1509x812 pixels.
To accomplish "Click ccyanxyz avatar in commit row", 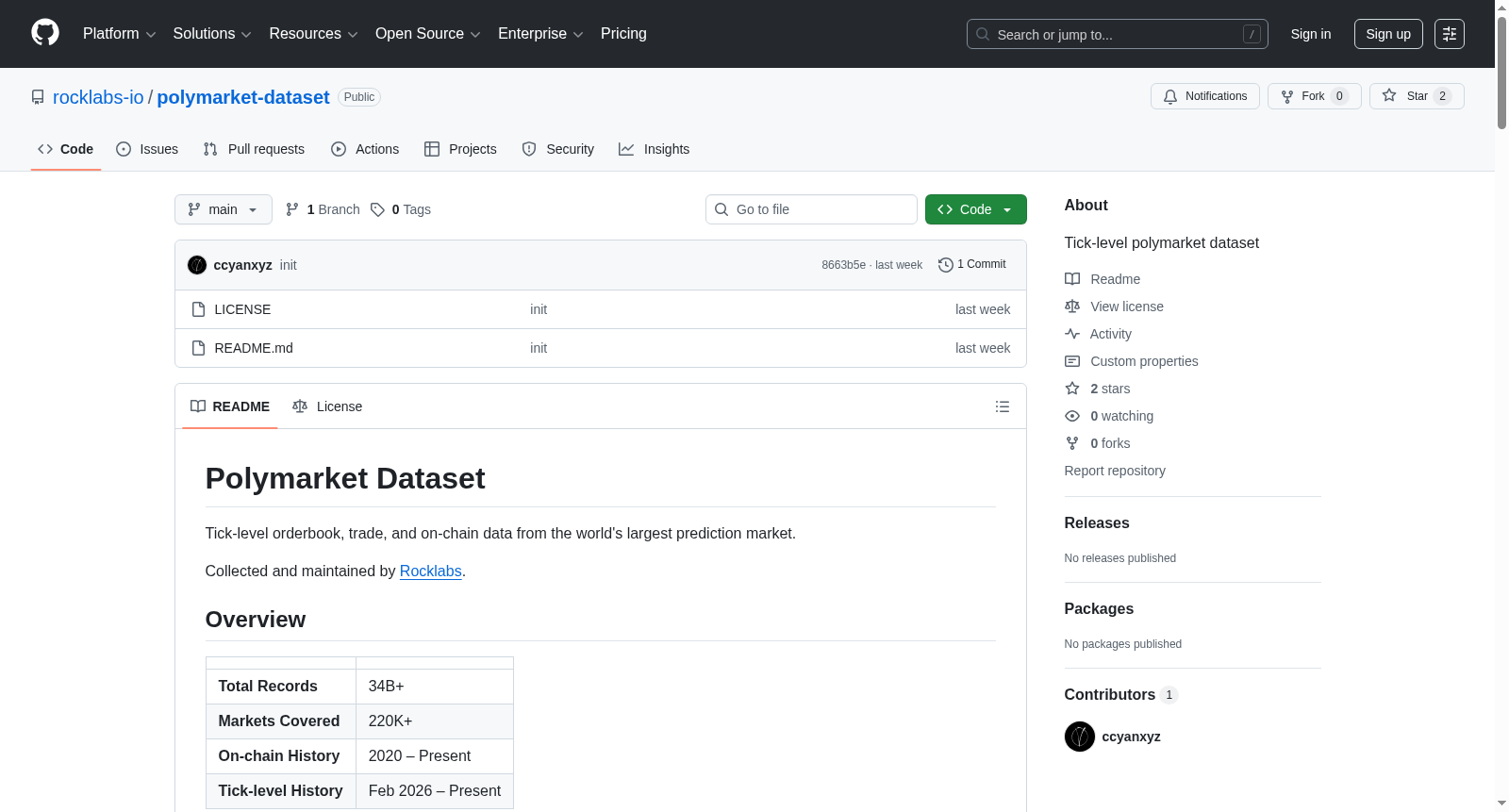I will (197, 265).
